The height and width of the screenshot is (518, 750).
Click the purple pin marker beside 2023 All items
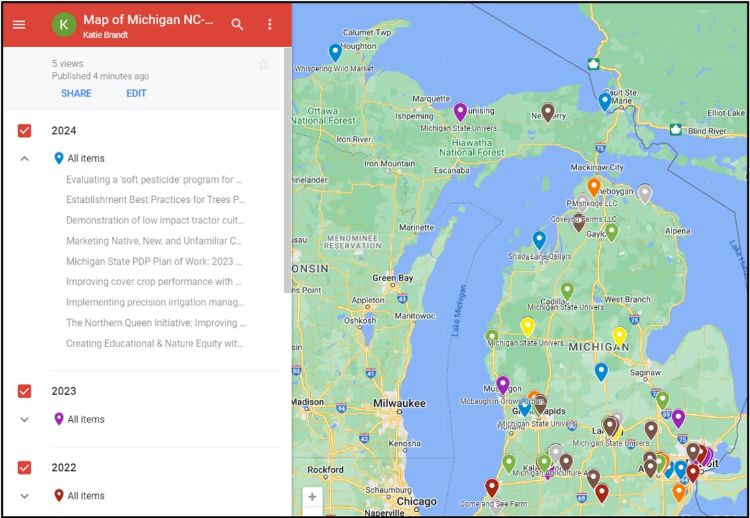(x=59, y=419)
